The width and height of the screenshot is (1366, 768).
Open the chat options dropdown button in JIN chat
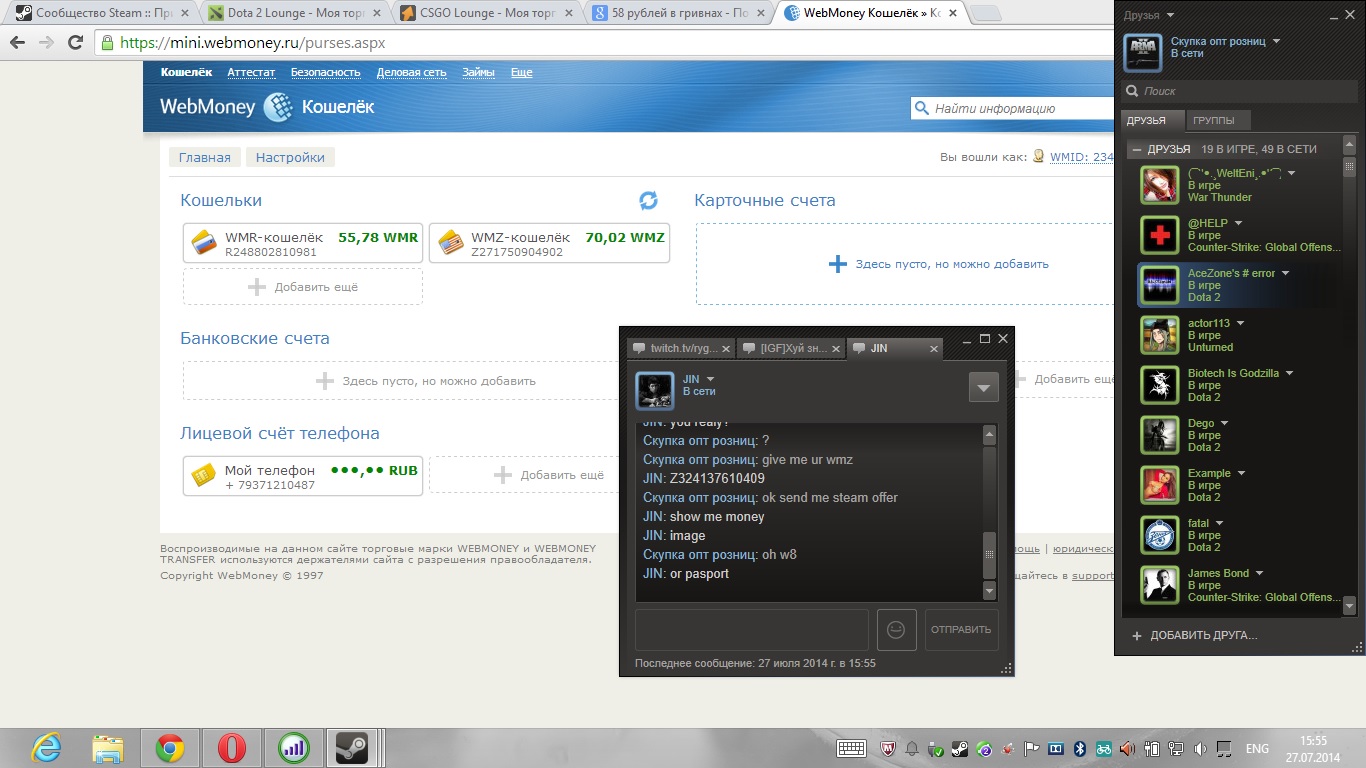click(984, 387)
